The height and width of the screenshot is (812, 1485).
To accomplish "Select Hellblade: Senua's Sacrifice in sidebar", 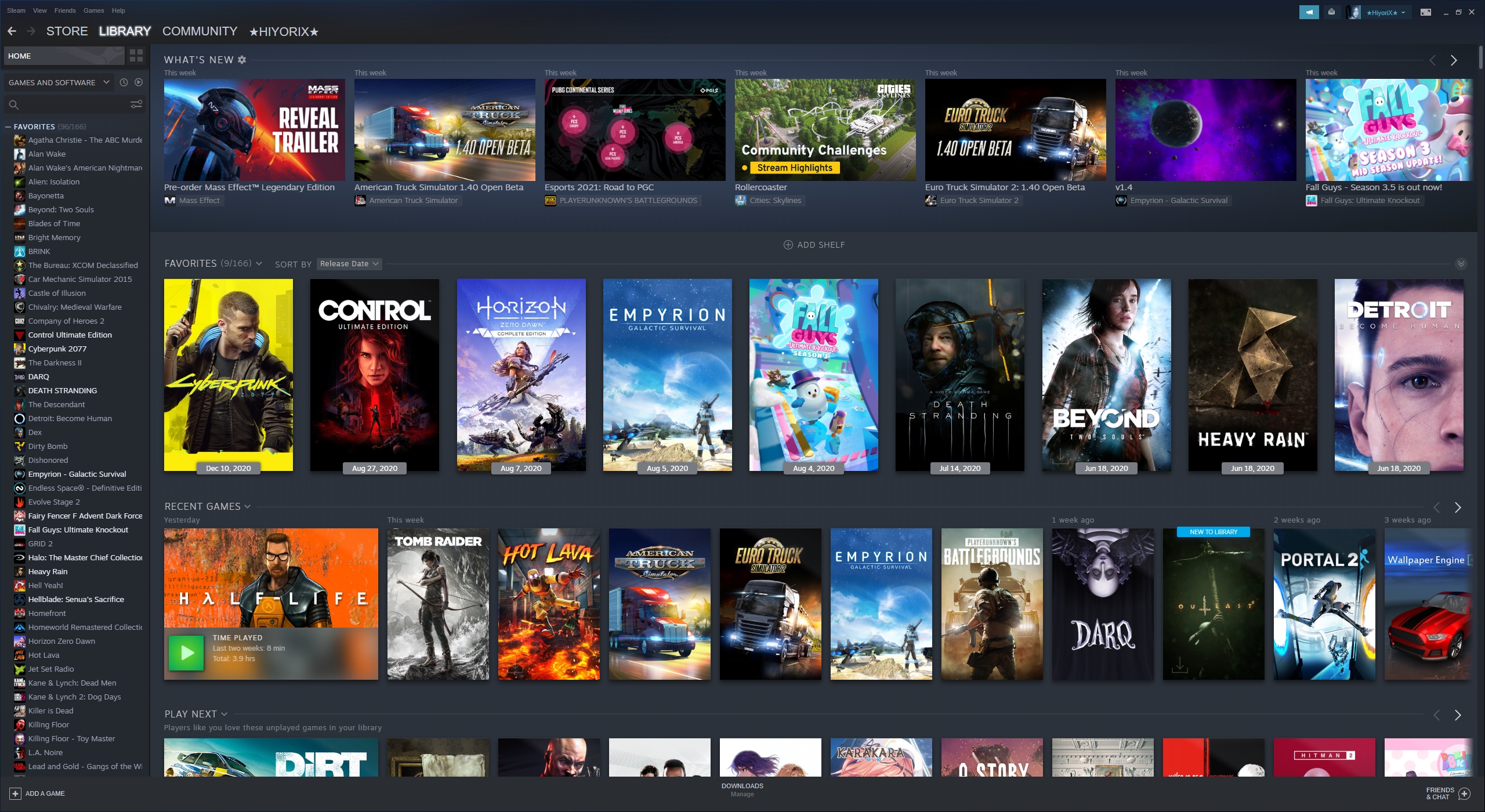I will (x=76, y=599).
